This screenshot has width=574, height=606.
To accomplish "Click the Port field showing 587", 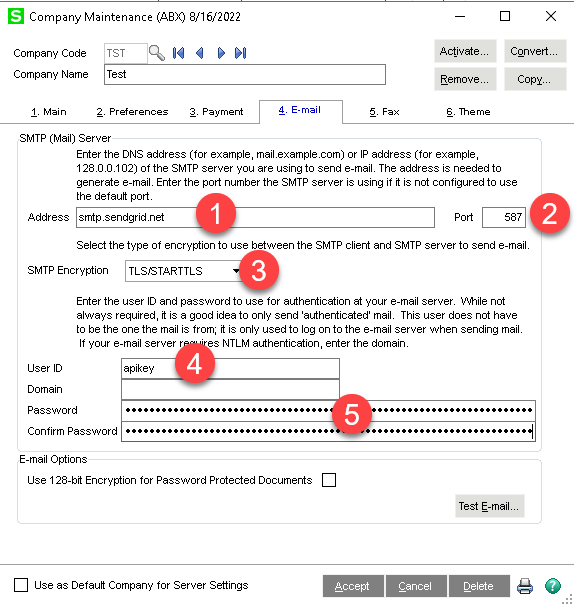I will 504,217.
